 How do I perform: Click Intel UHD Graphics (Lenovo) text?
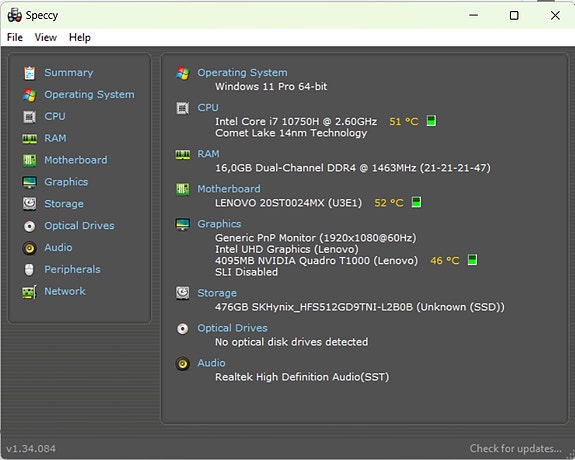tap(287, 249)
